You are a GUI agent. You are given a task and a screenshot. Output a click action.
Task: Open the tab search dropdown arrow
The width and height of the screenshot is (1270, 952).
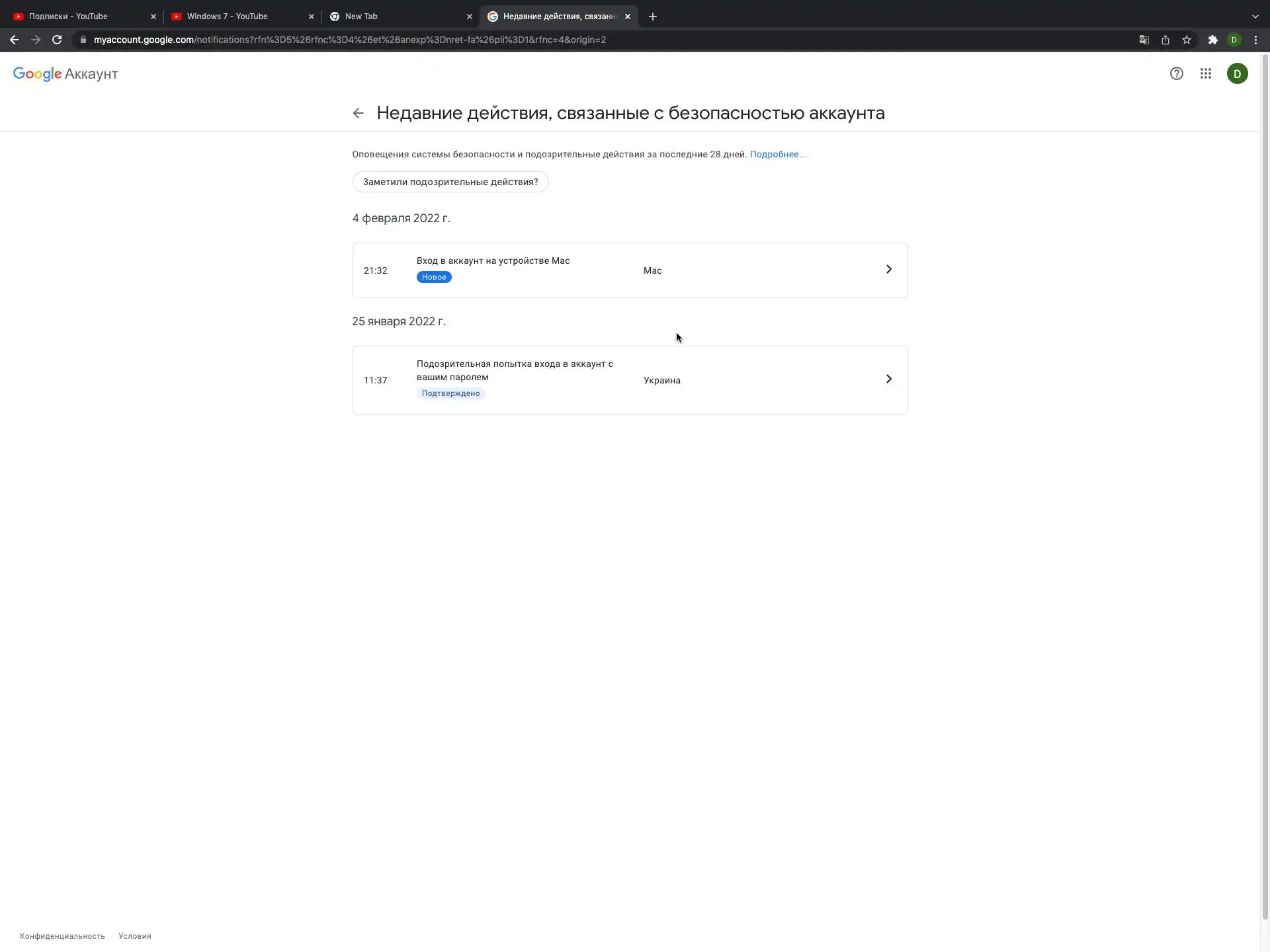click(1255, 17)
